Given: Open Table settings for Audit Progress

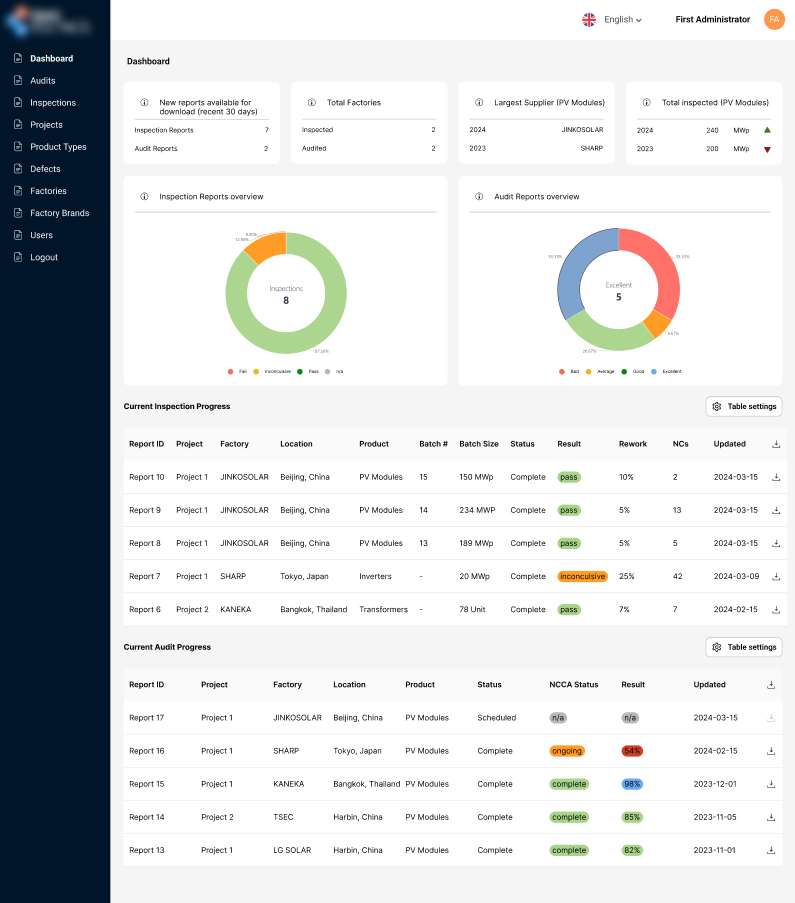Looking at the screenshot, I should (744, 647).
